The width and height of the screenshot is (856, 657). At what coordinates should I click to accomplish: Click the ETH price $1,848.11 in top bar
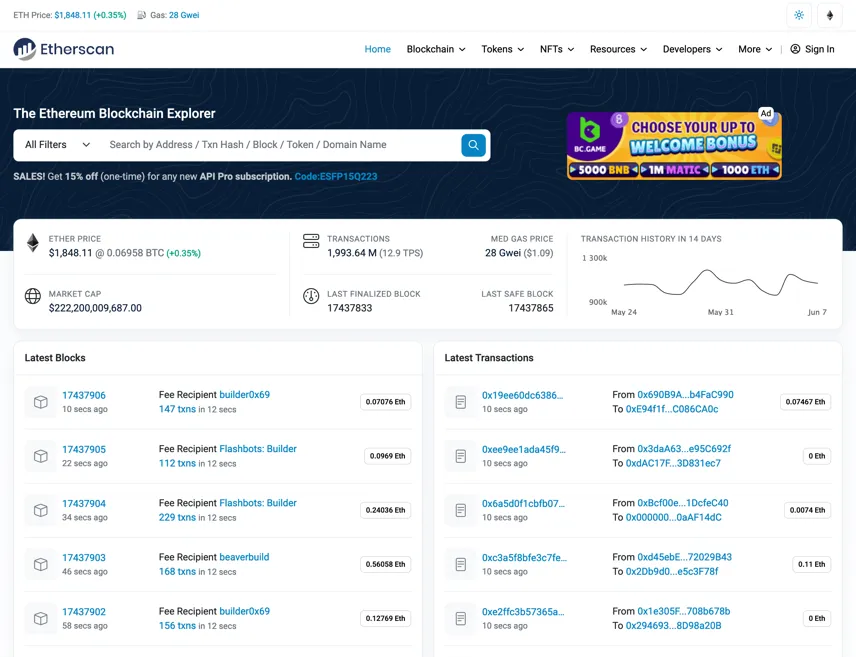73,15
